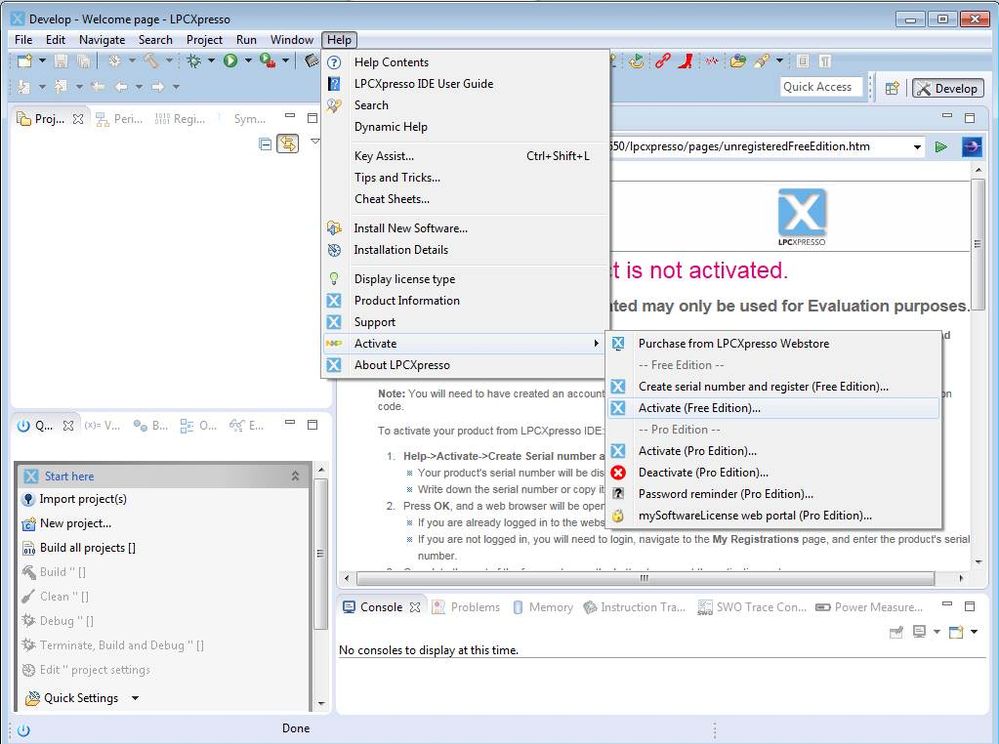Choose Purchase from LPCXpresso Webstore
Viewport: 999px width, 744px height.
tap(773, 343)
